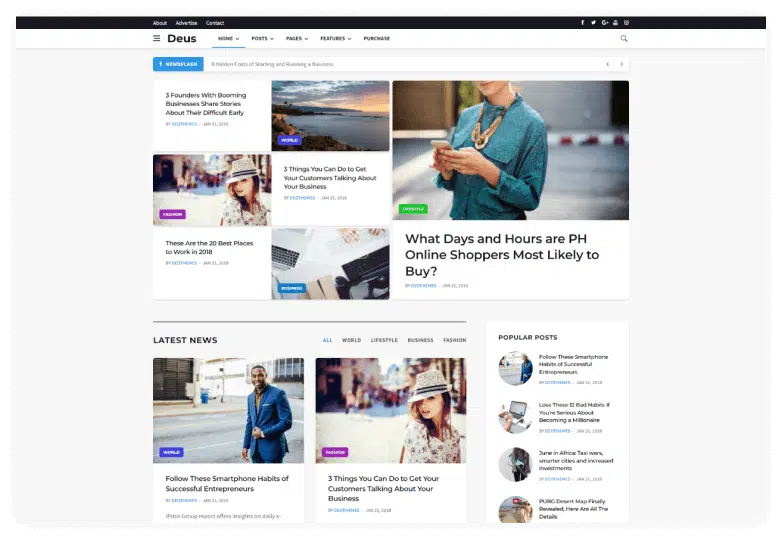Click the Lifestyle tag on featured image

413,209
